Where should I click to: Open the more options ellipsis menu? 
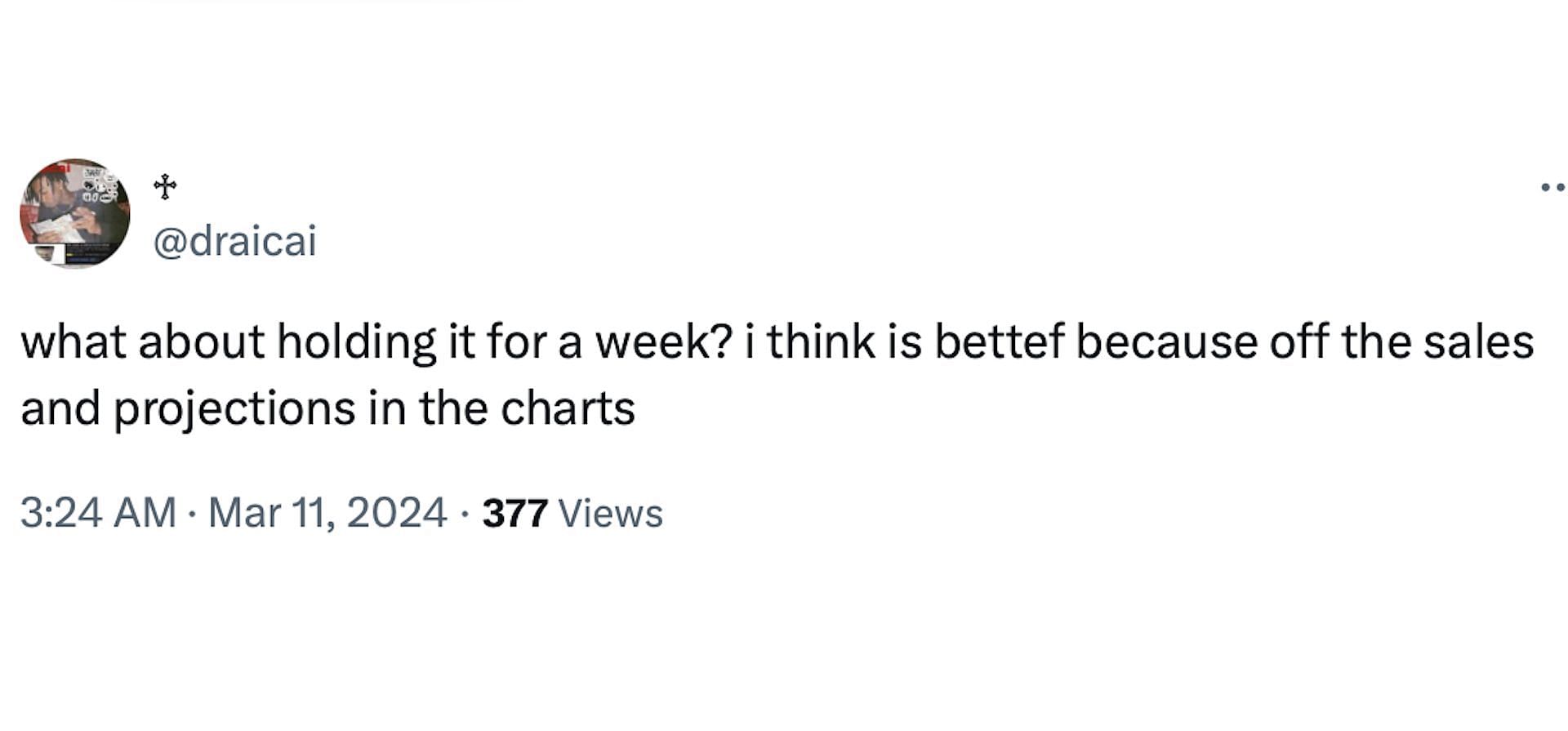(1553, 187)
